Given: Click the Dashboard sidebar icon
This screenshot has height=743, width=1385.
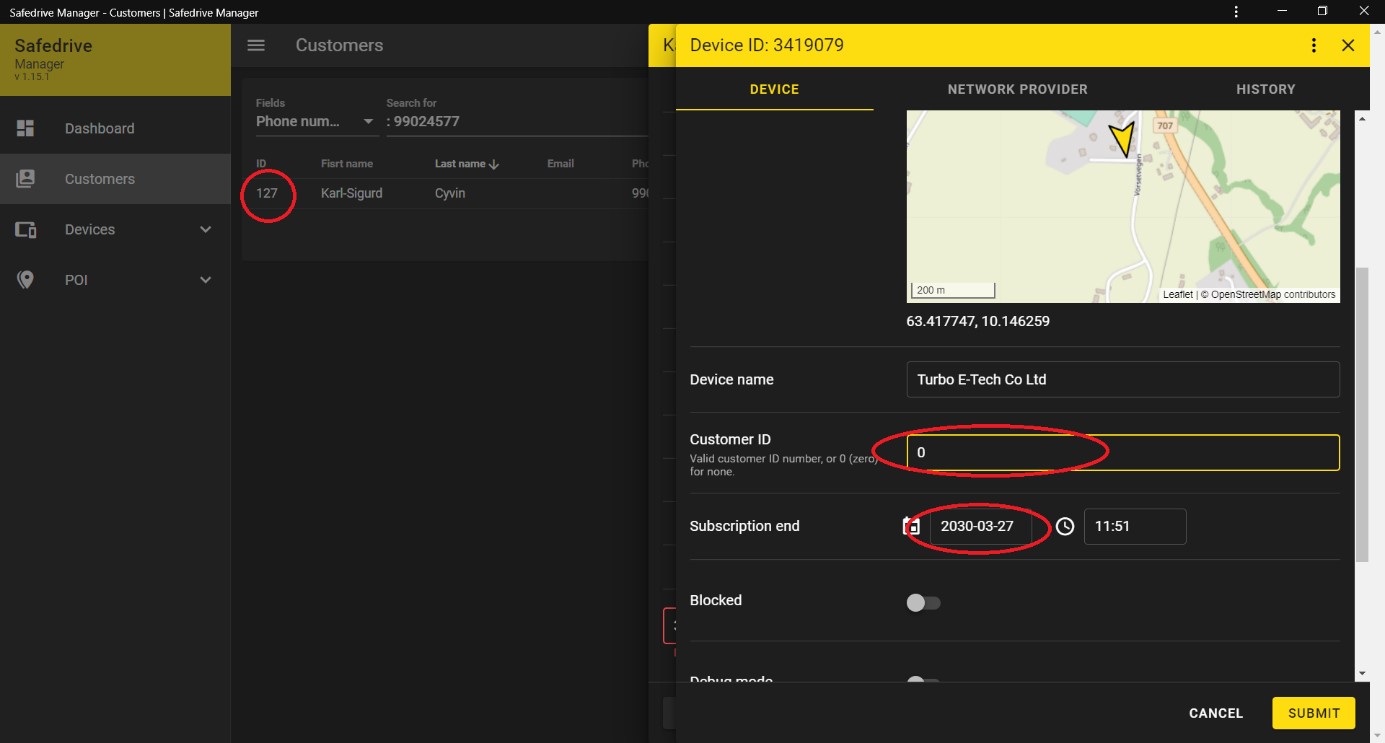Looking at the screenshot, I should [x=25, y=128].
